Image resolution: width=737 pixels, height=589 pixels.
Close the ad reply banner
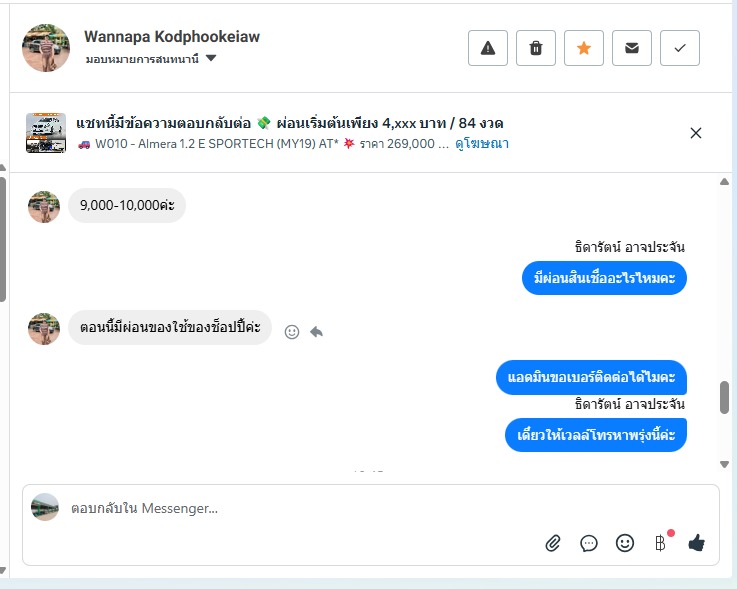point(696,133)
